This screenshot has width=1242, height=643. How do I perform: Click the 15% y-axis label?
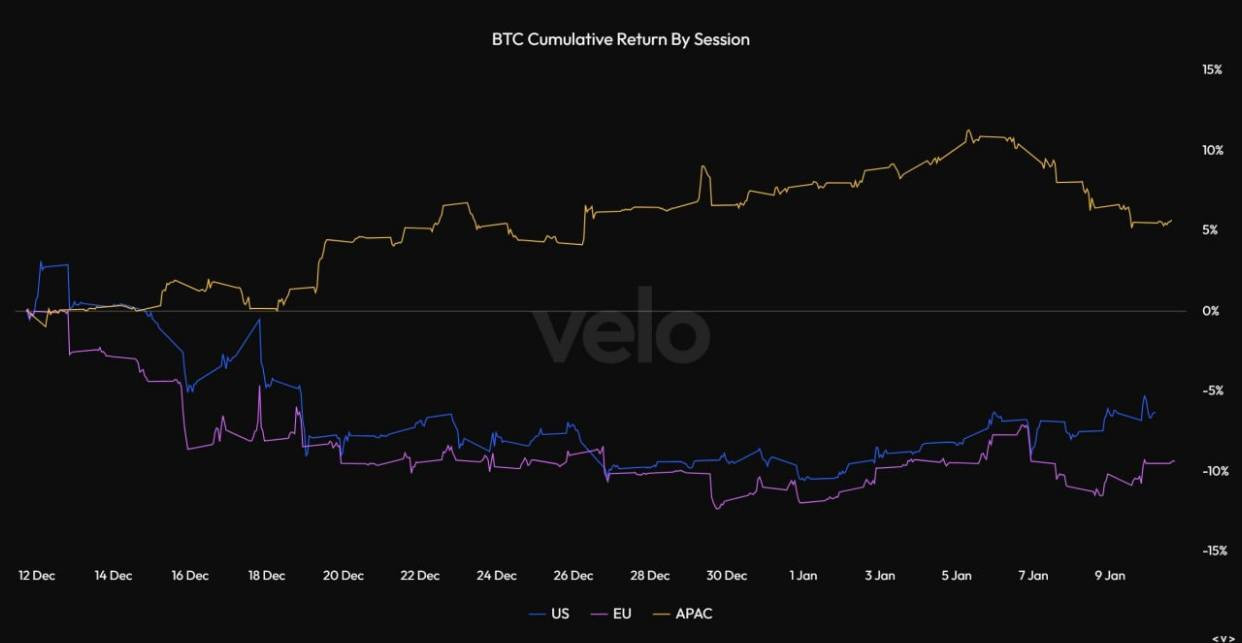point(1211,70)
